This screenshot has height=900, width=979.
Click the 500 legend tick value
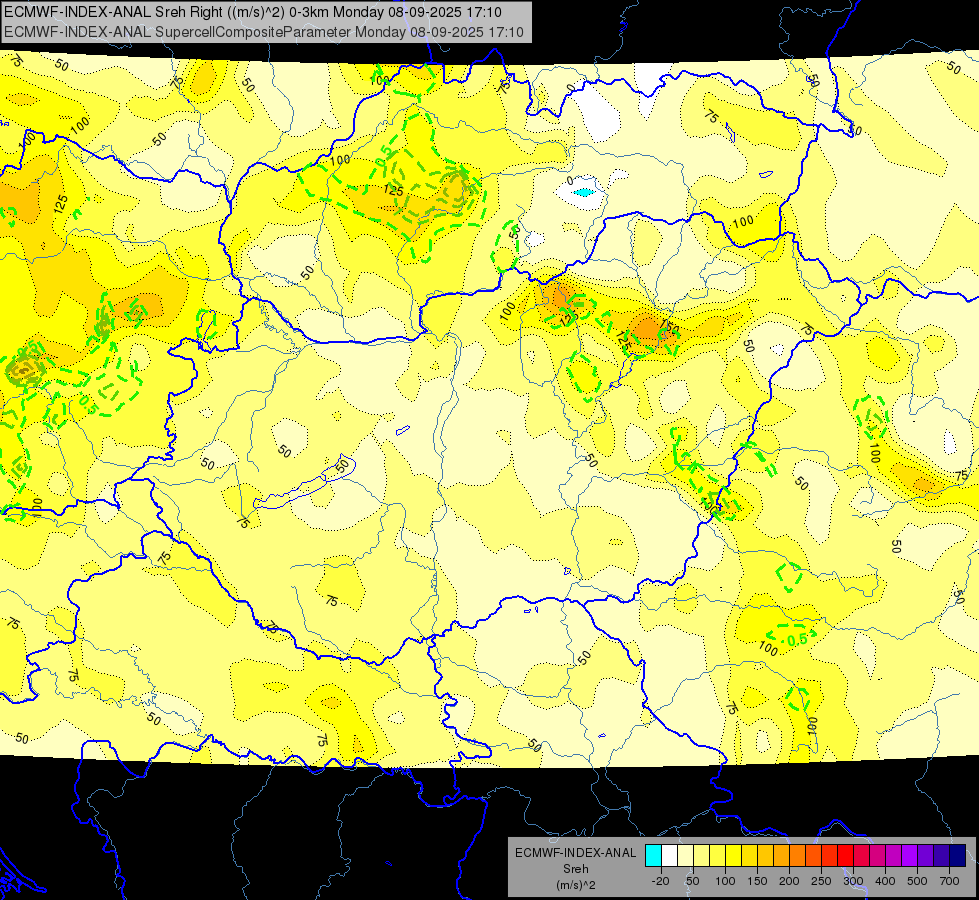(x=917, y=881)
